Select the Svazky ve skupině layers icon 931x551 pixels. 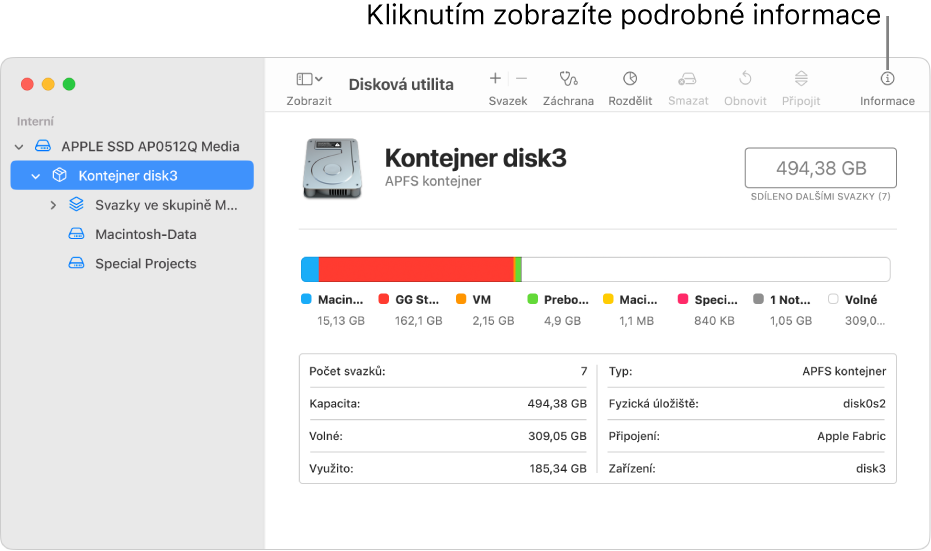tap(77, 205)
